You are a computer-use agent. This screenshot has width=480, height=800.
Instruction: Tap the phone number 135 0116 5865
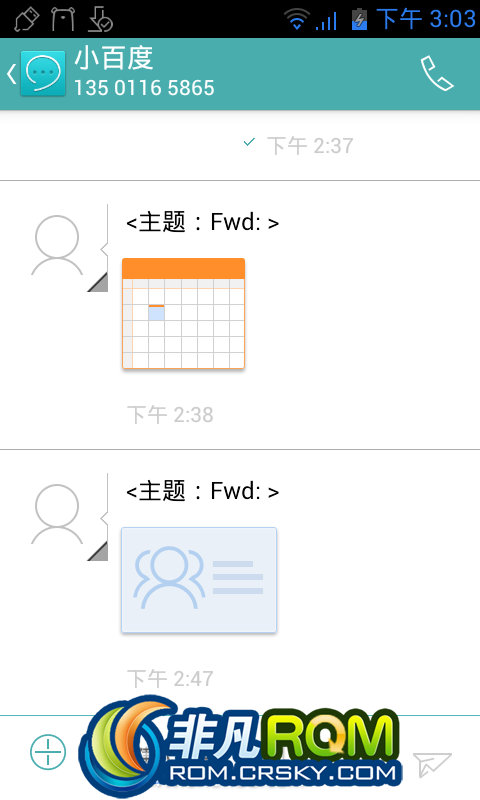pos(144,88)
